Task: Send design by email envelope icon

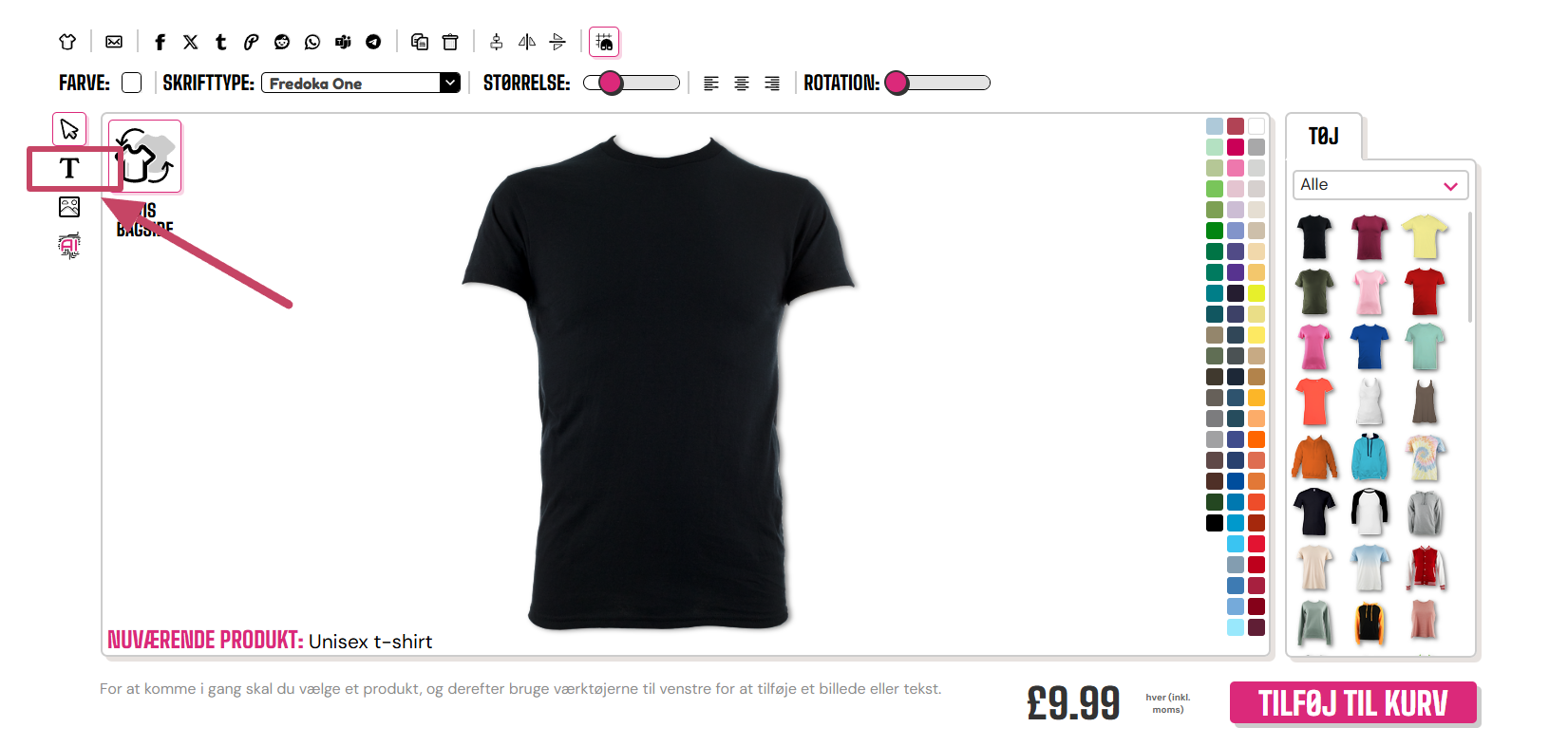Action: coord(114,42)
